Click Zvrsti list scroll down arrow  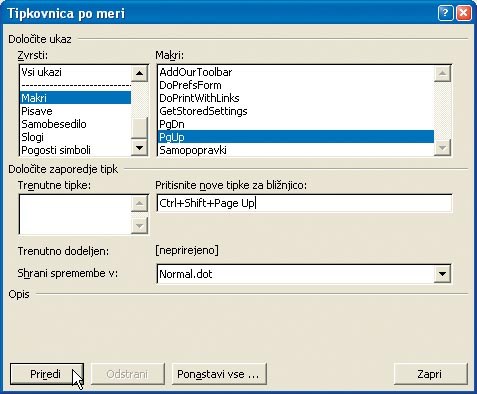139,147
